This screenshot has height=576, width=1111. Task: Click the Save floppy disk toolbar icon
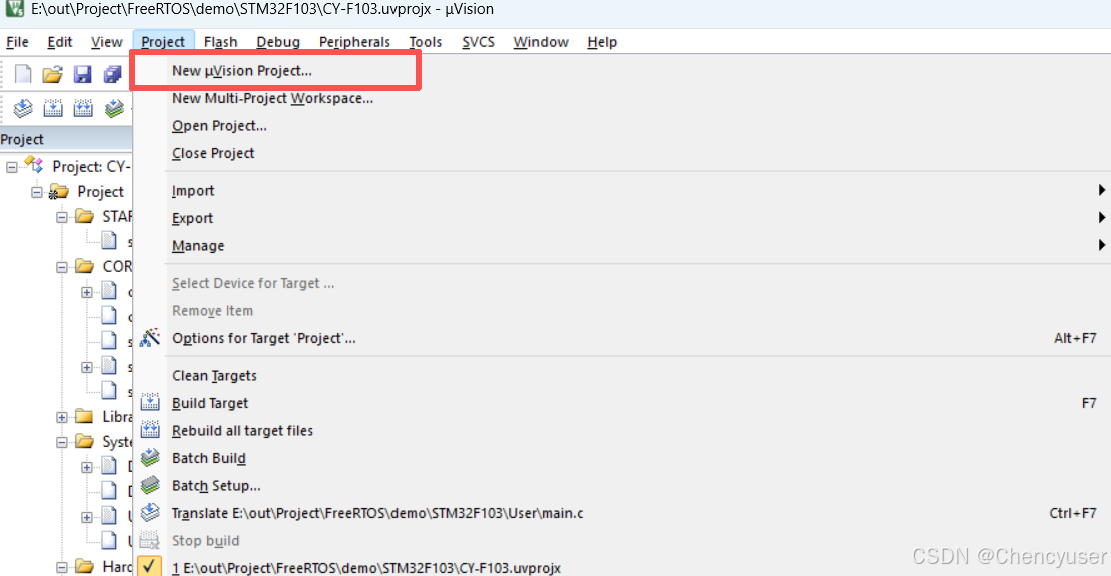point(82,74)
